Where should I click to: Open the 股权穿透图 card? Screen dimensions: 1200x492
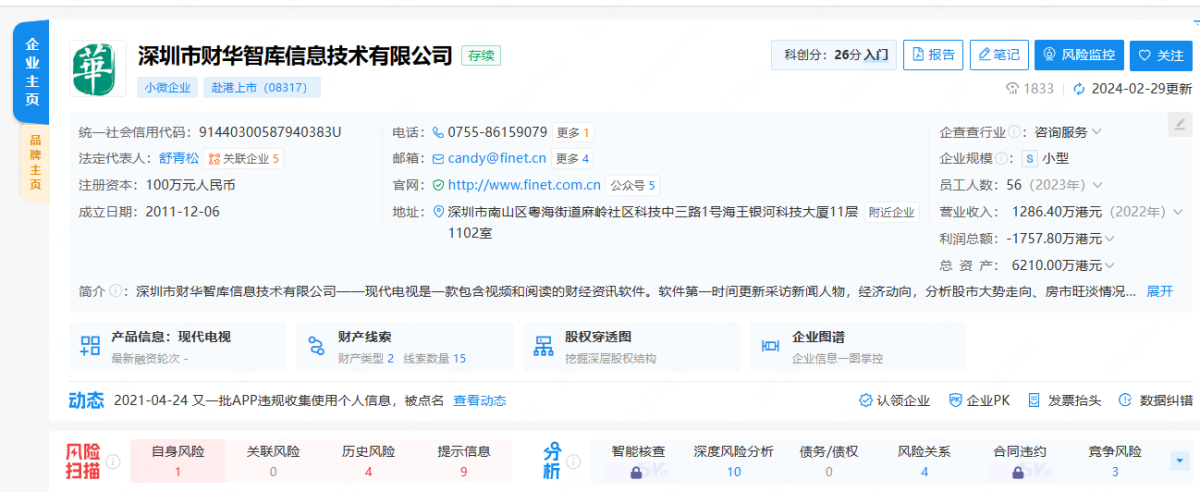[x=631, y=347]
